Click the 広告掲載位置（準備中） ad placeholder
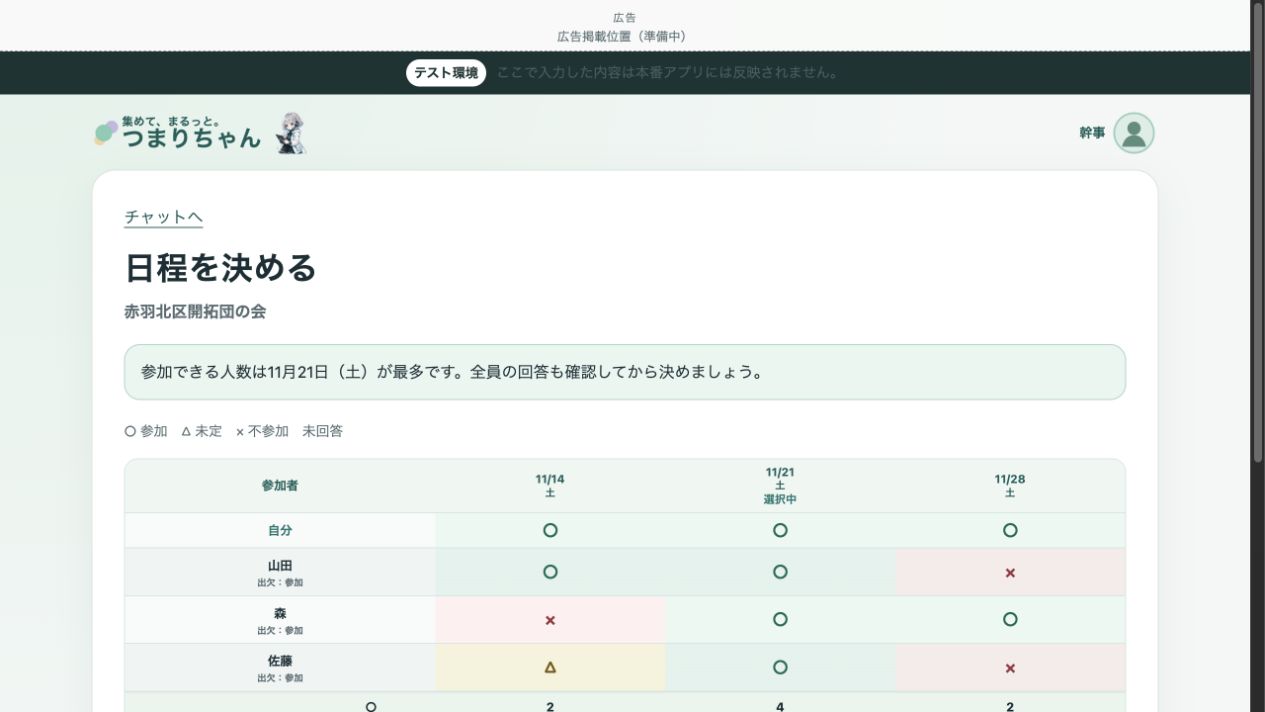Image resolution: width=1265 pixels, height=712 pixels. coord(624,36)
